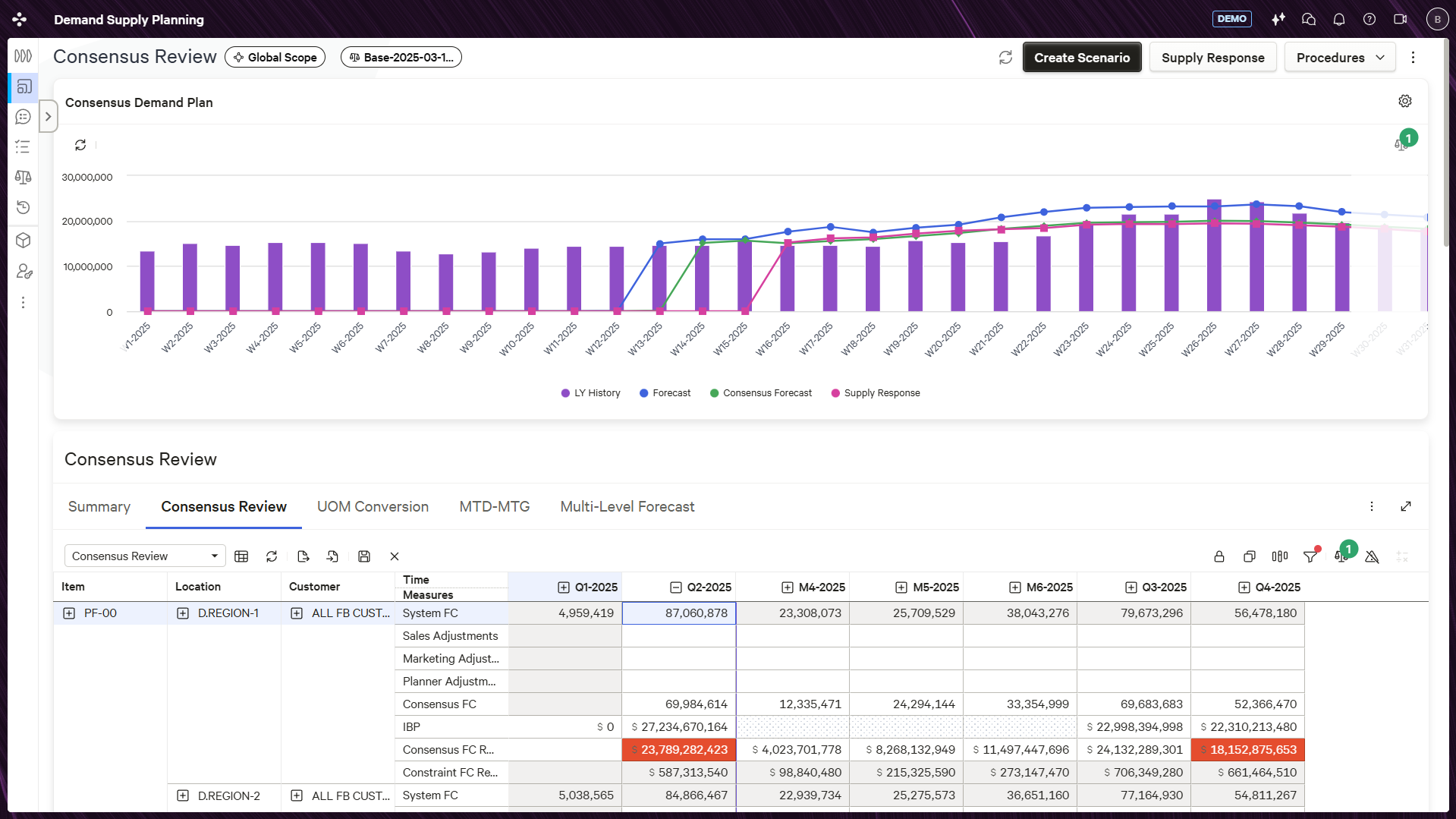Expand the grid to full screen

(1406, 506)
